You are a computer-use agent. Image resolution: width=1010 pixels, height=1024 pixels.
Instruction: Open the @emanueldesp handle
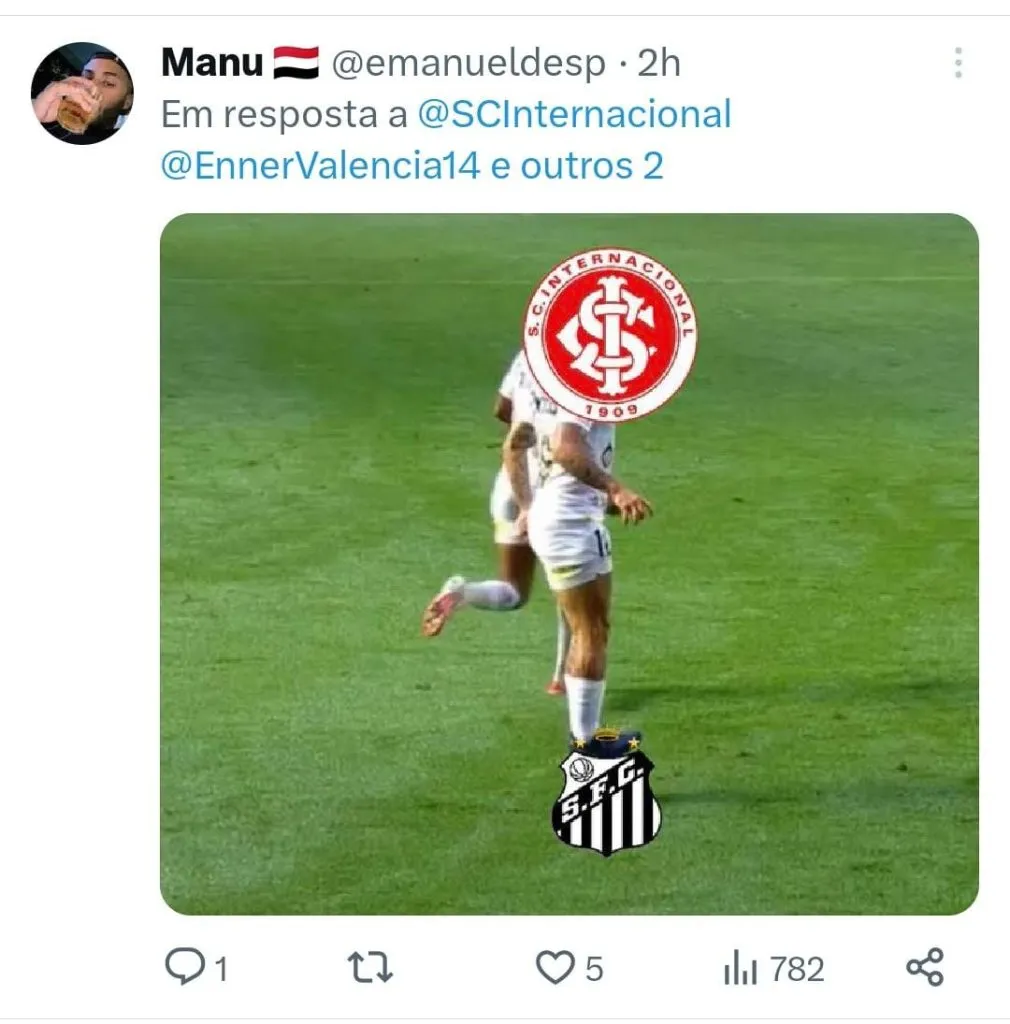pyautogui.click(x=468, y=63)
